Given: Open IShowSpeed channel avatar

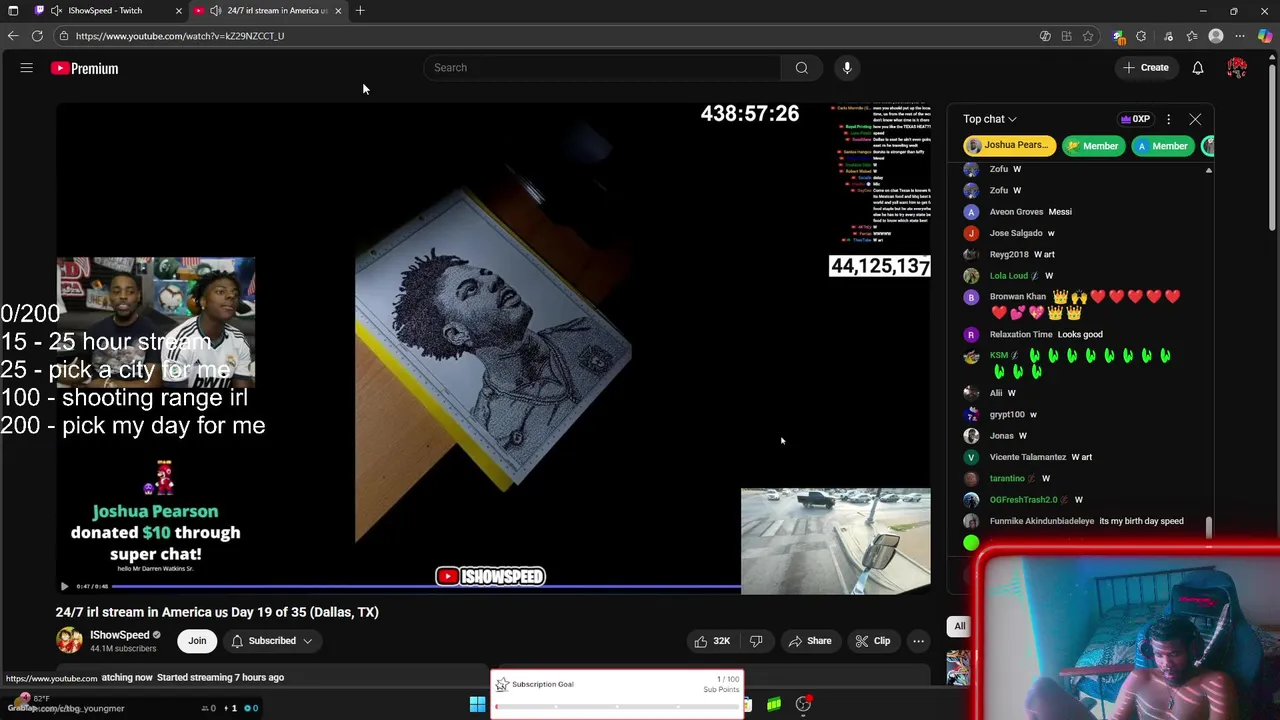Looking at the screenshot, I should pos(69,641).
